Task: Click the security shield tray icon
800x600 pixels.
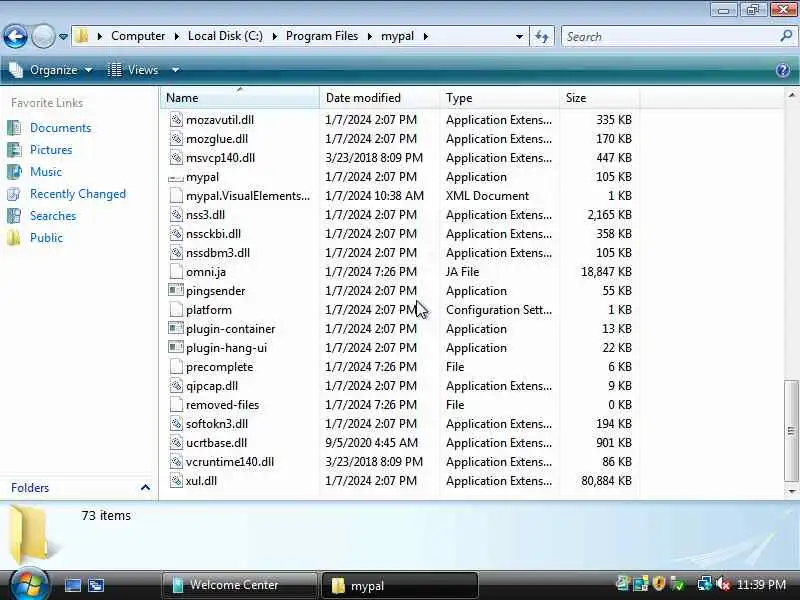Action: (659, 583)
